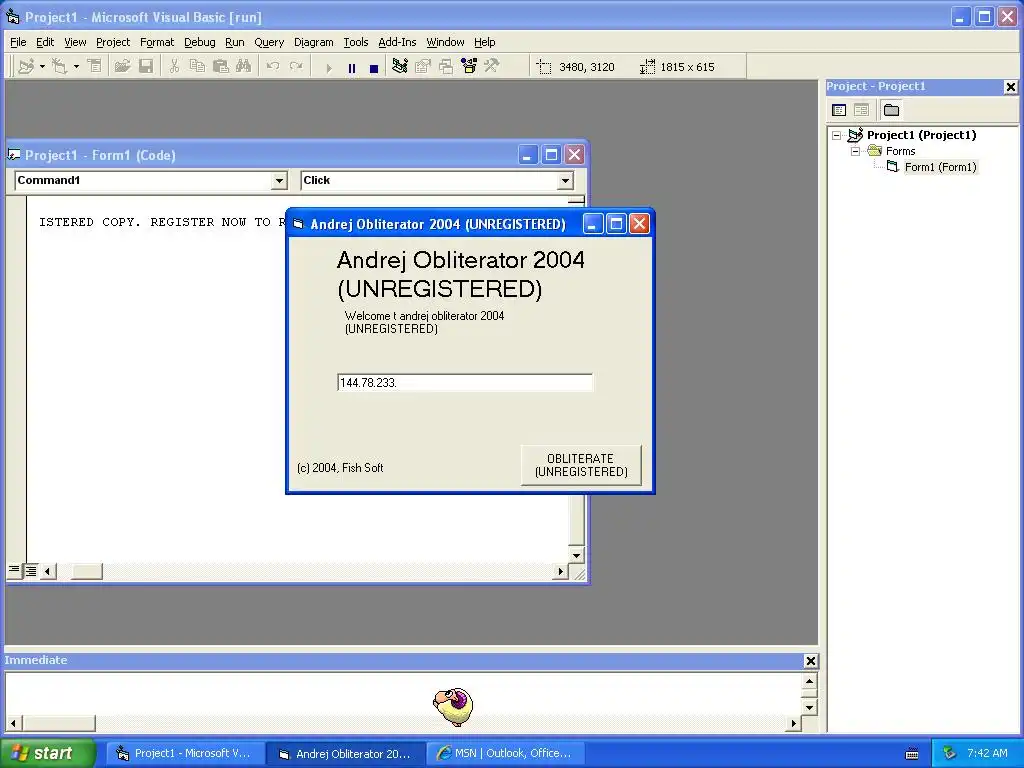Switch to Project1 - Microsoft V... taskbar button
This screenshot has width=1024, height=768.
click(185, 754)
